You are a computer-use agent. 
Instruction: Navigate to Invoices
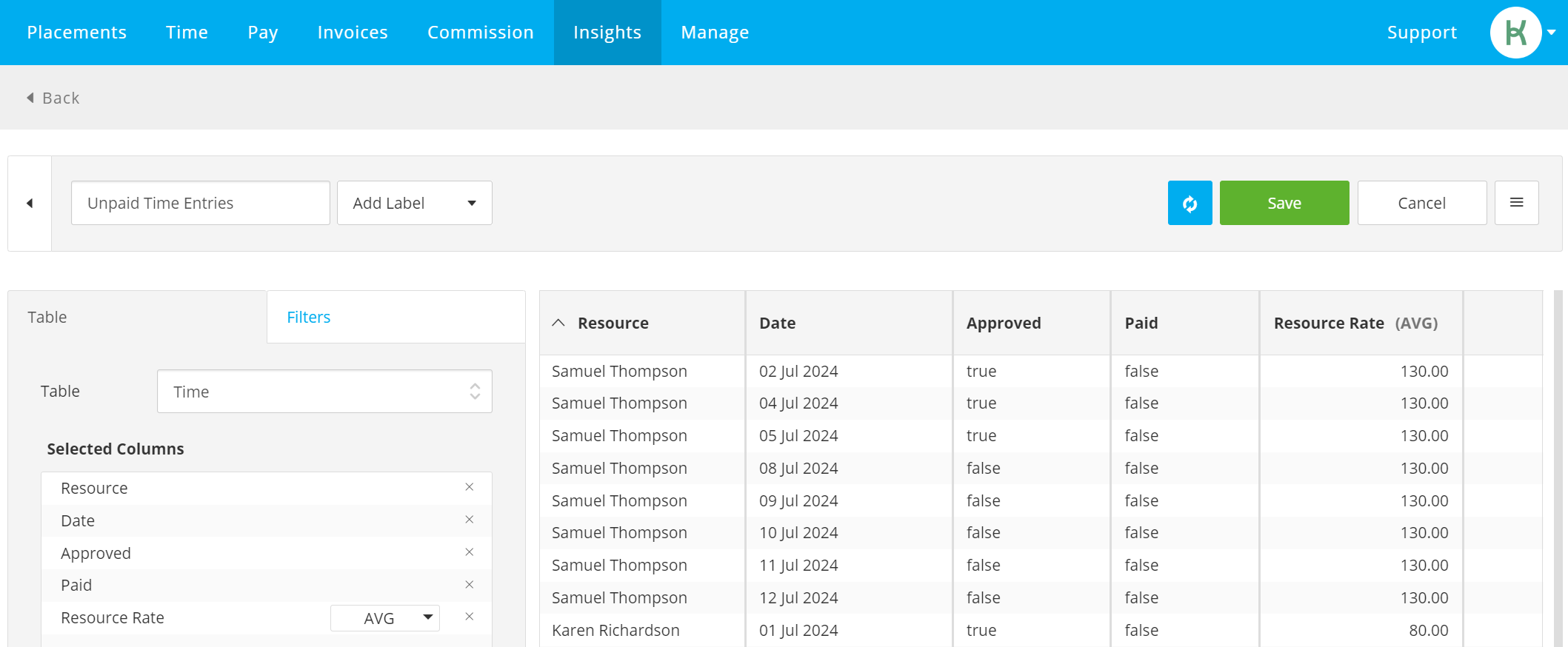click(353, 33)
